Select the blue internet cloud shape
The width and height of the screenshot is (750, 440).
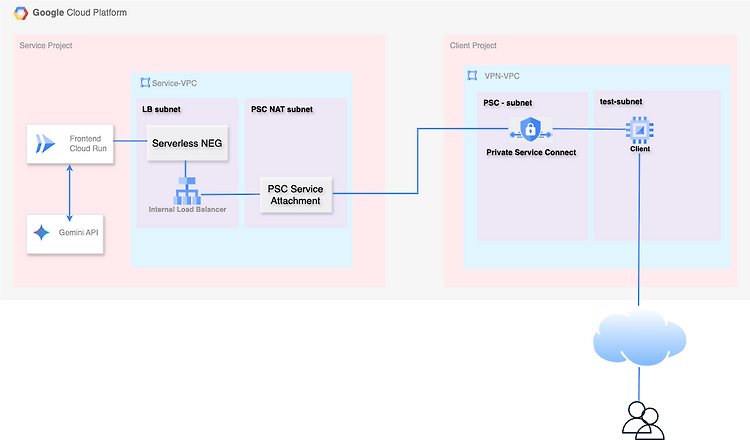point(640,338)
